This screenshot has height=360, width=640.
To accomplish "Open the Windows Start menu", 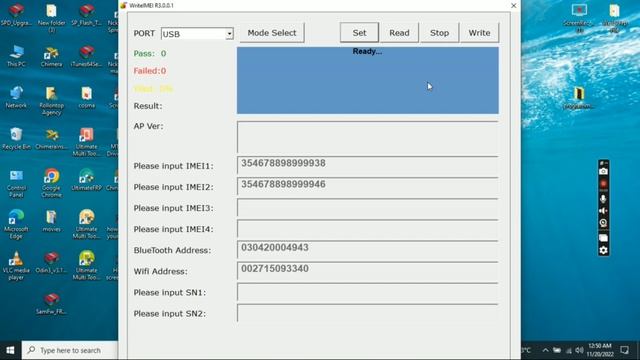I will point(11,350).
